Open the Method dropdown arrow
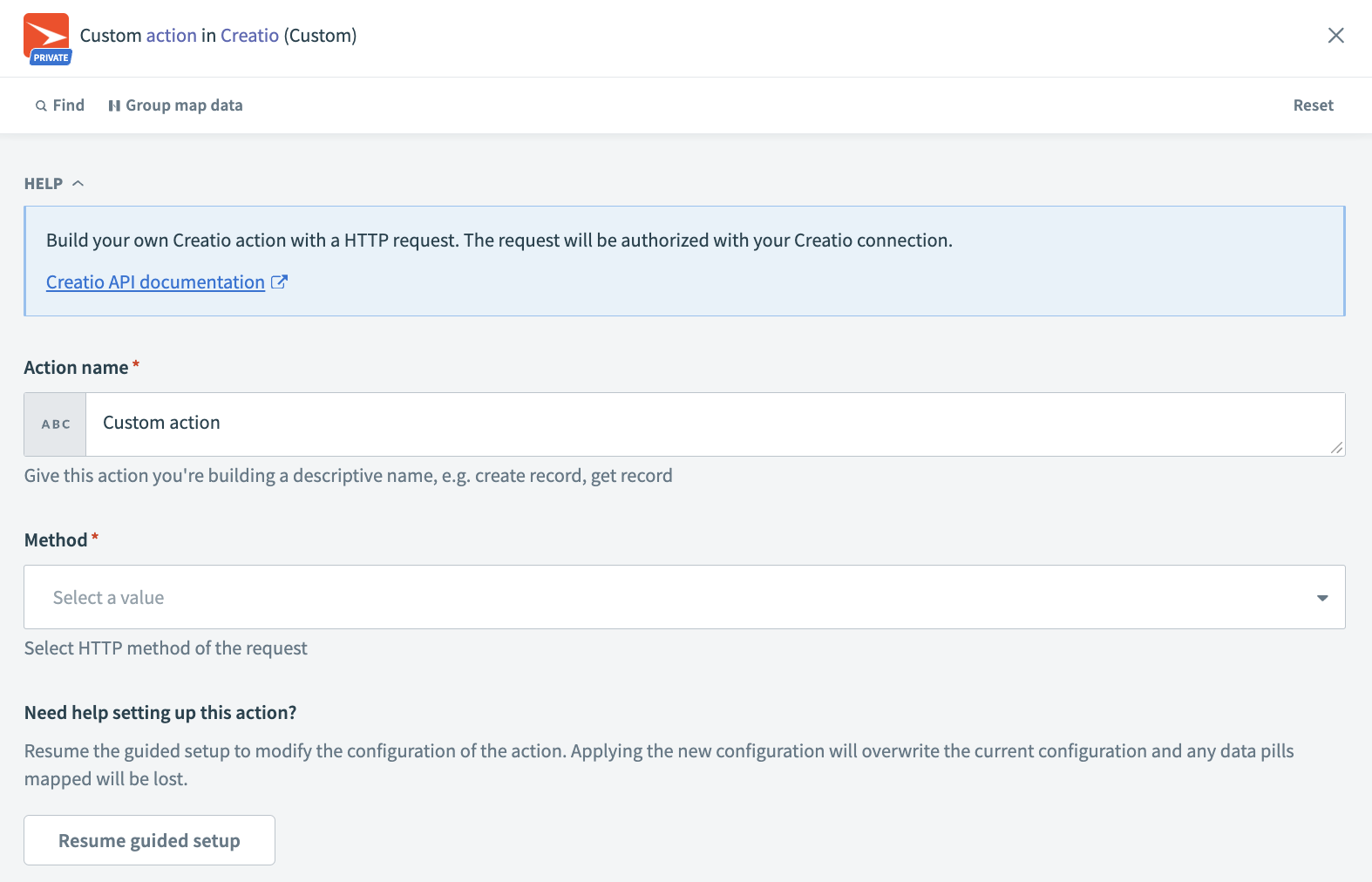 click(1321, 598)
